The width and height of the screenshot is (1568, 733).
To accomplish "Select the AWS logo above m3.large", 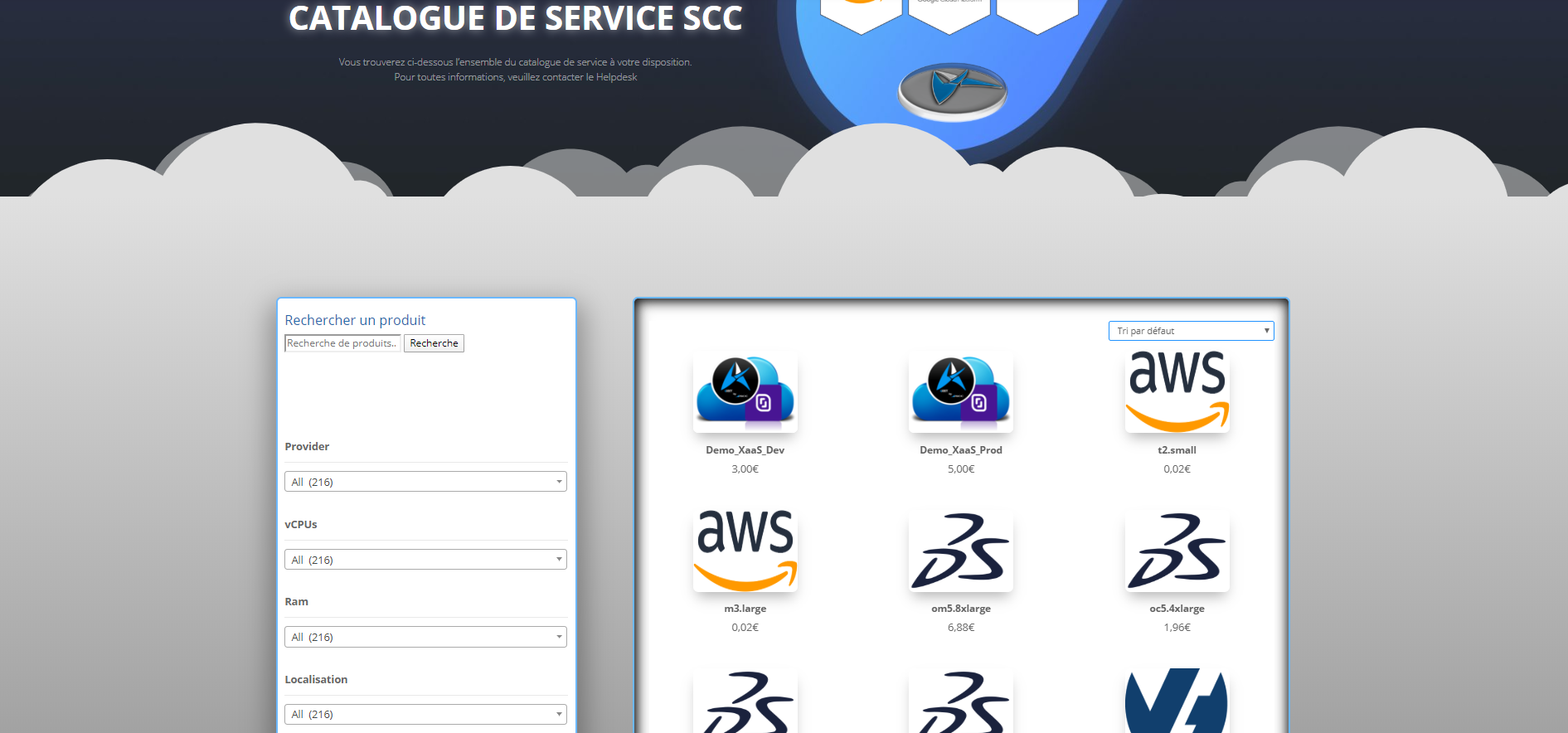I will click(745, 550).
